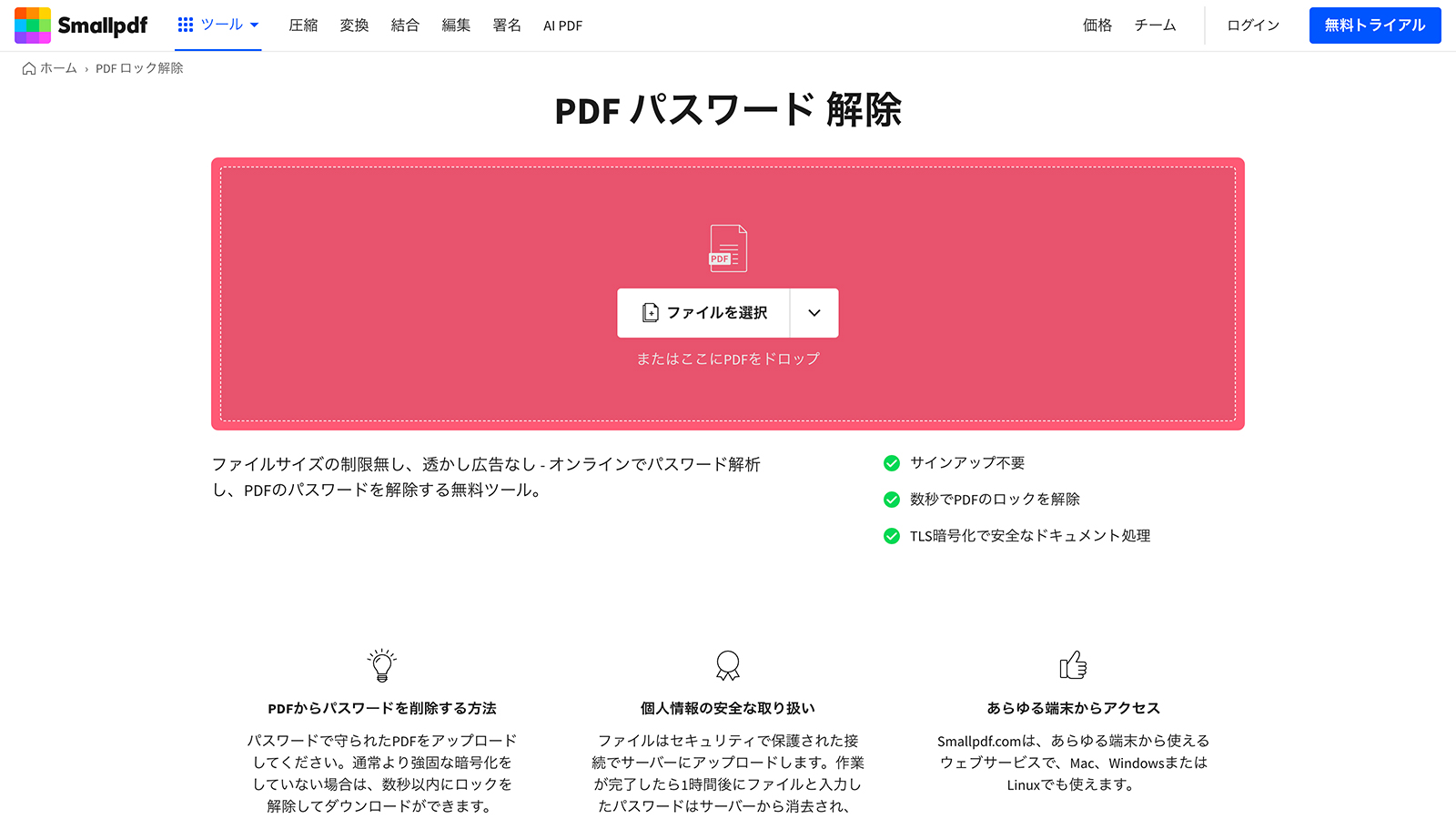
Task: Click the ログイン link
Action: [x=1253, y=25]
